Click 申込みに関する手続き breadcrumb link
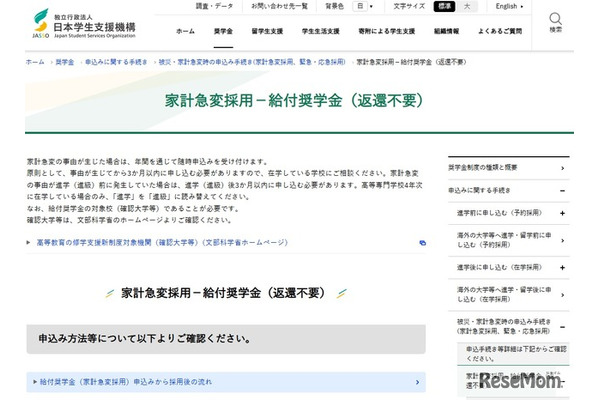This screenshot has width=600, height=400. pyautogui.click(x=116, y=62)
